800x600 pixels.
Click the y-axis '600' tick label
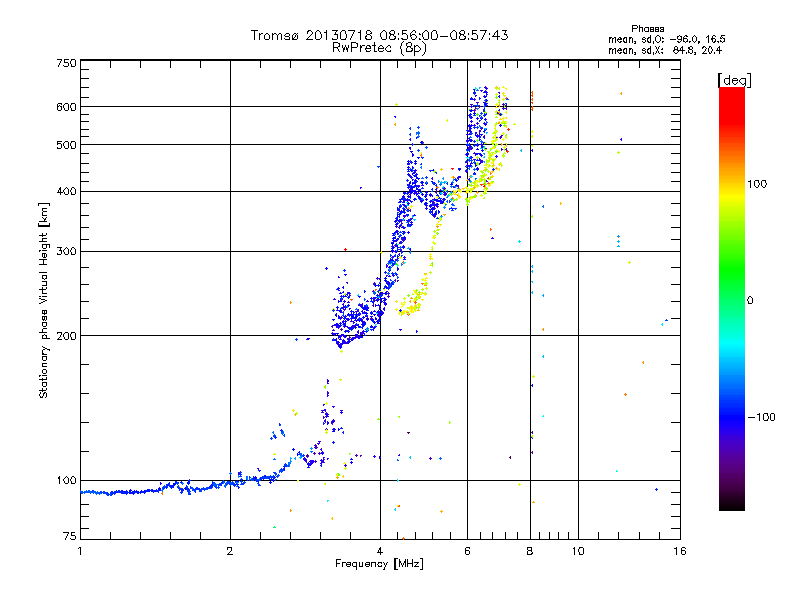66,107
